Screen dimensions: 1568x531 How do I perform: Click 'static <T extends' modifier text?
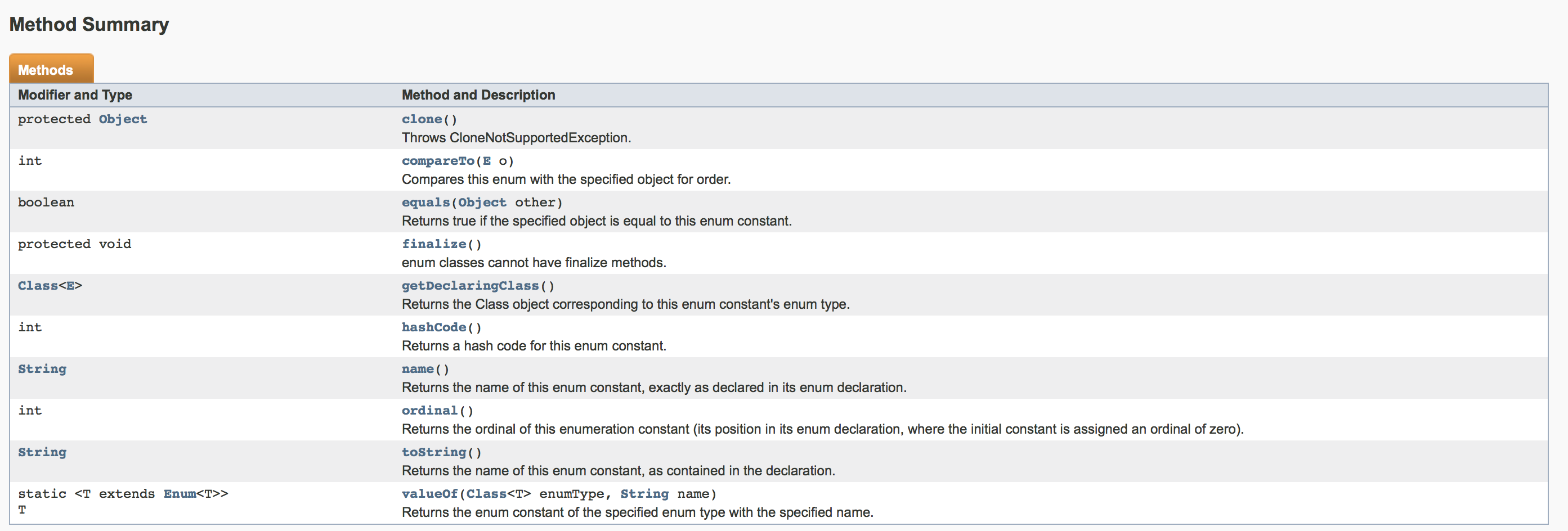click(x=87, y=494)
